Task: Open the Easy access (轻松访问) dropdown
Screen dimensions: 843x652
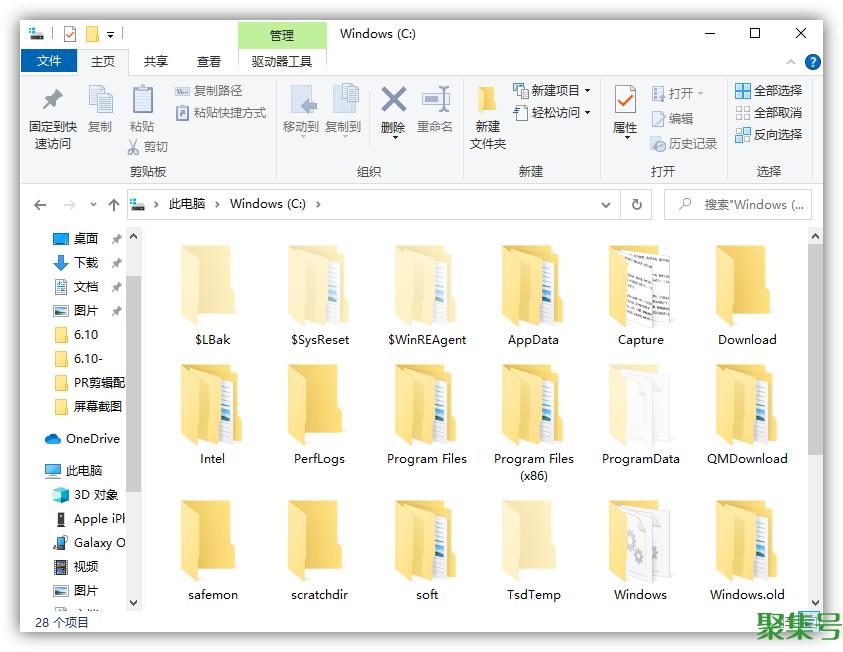Action: coord(552,112)
